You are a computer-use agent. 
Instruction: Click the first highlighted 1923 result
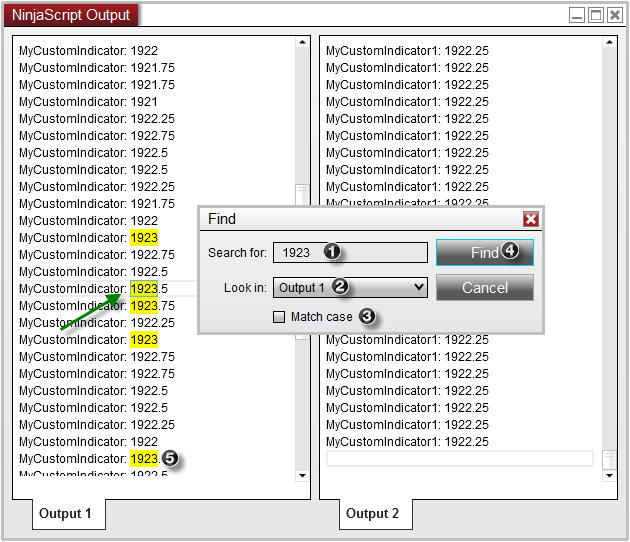click(143, 238)
